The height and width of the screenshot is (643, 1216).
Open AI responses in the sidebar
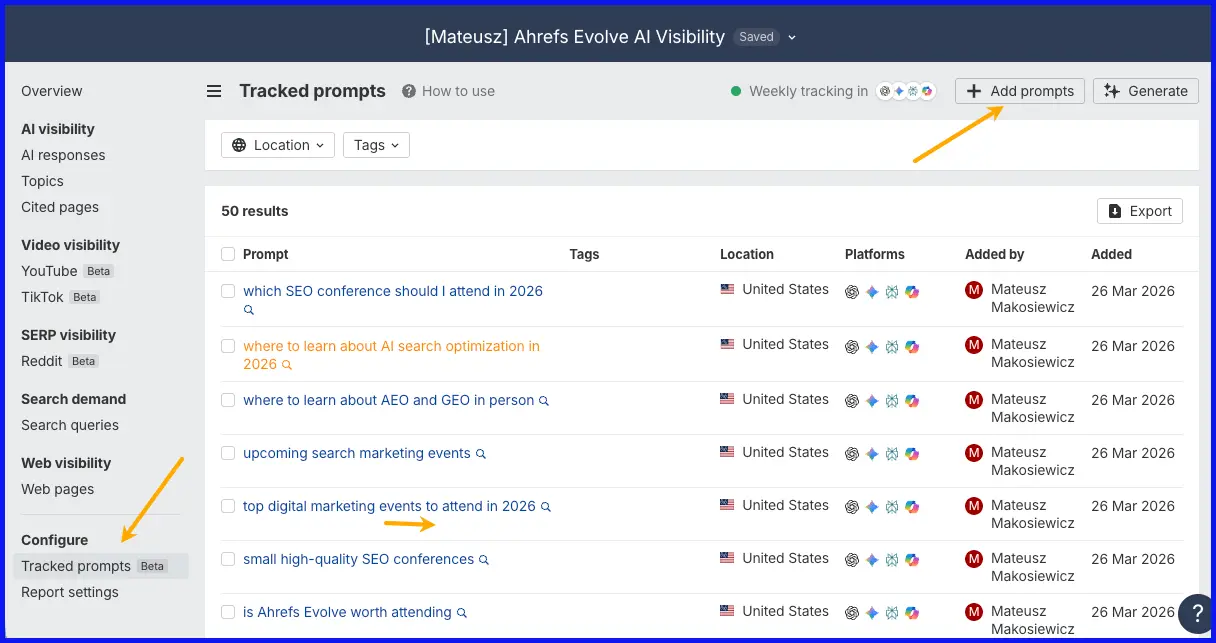click(x=63, y=155)
